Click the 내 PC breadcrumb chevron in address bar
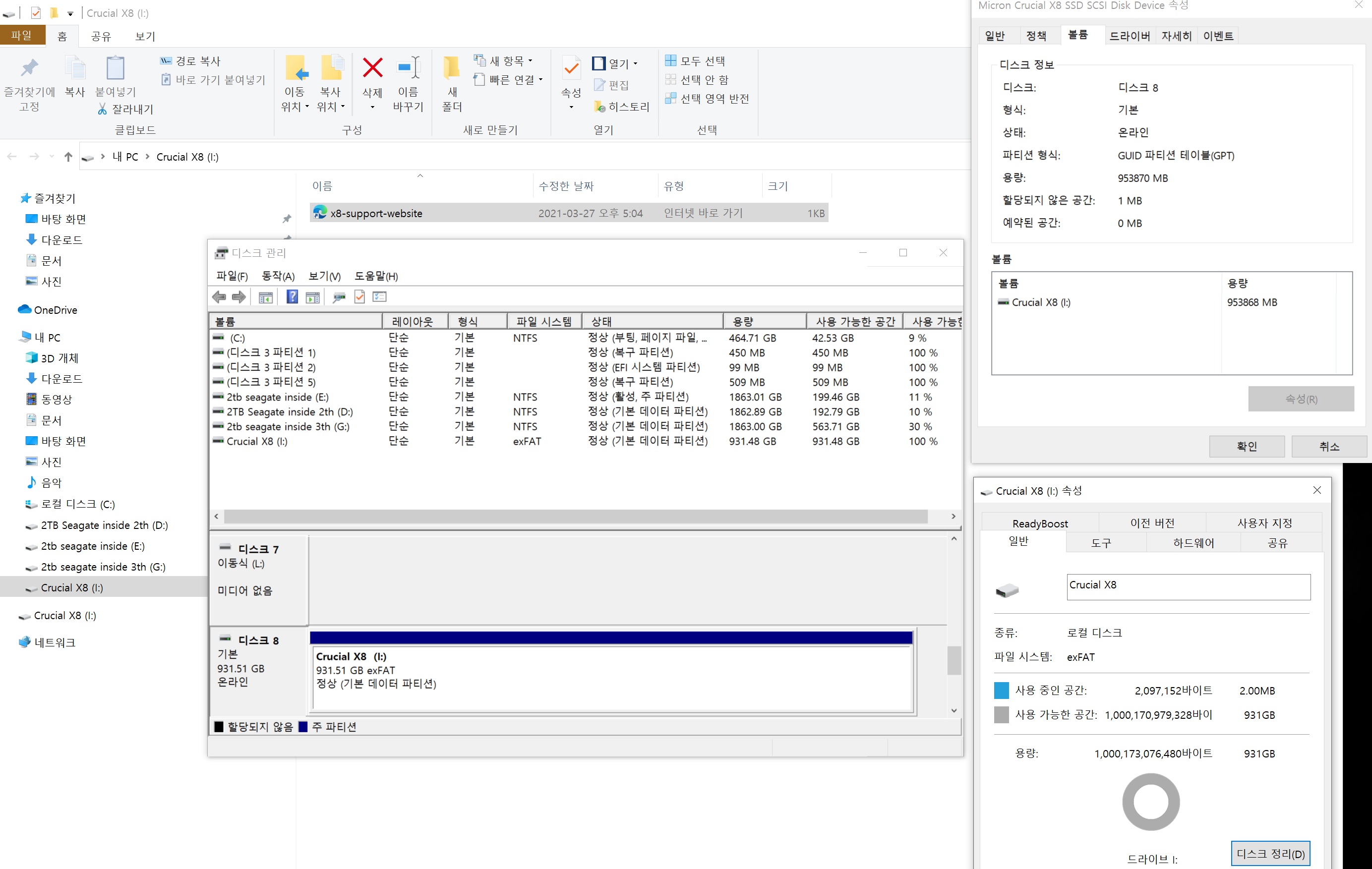1372x869 pixels. pos(147,156)
